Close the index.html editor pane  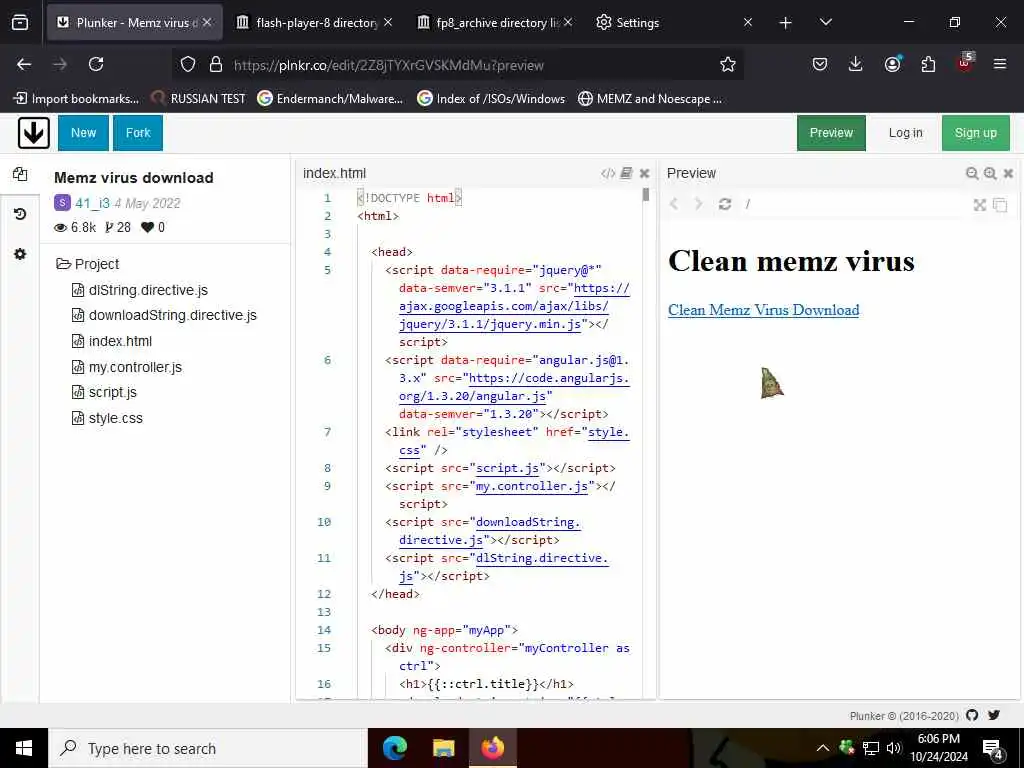(645, 173)
